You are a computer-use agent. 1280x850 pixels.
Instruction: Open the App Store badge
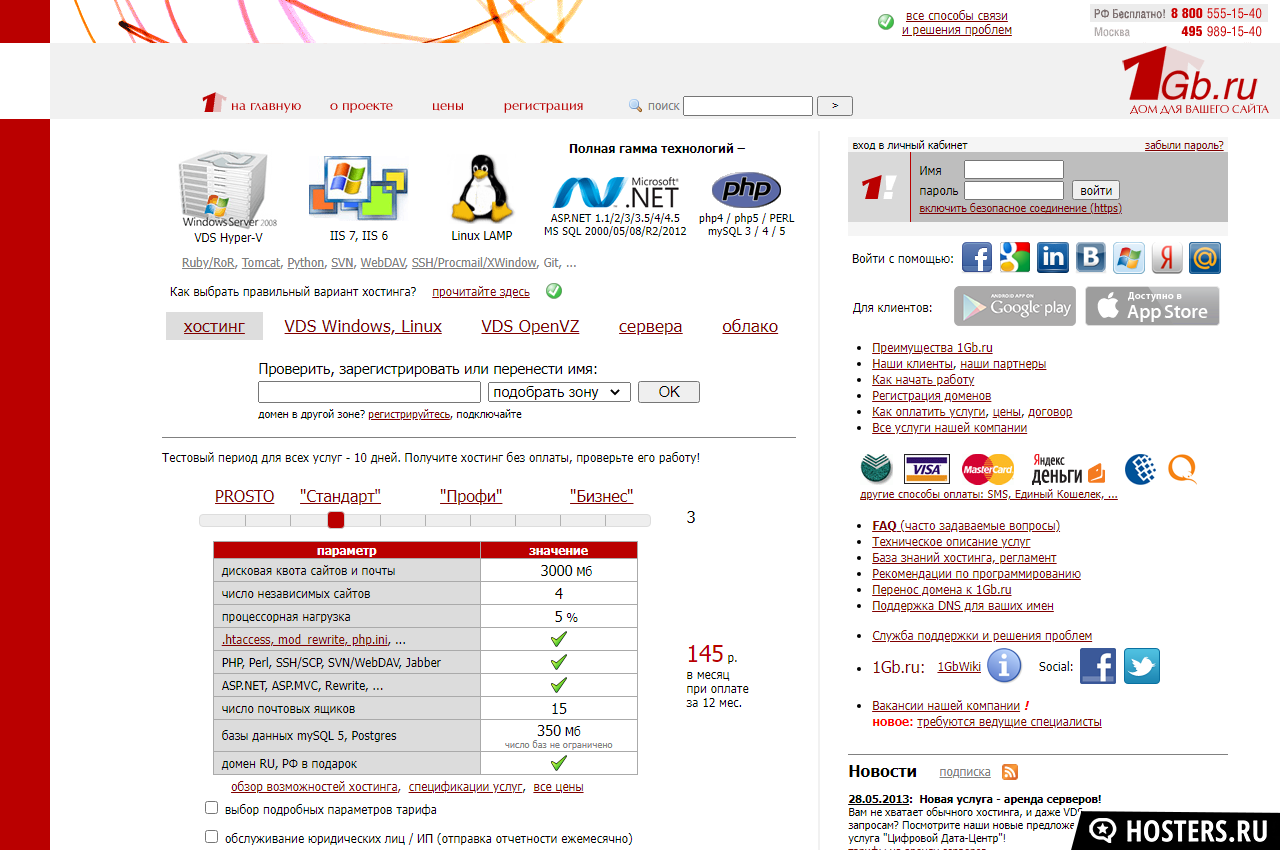tap(1152, 306)
